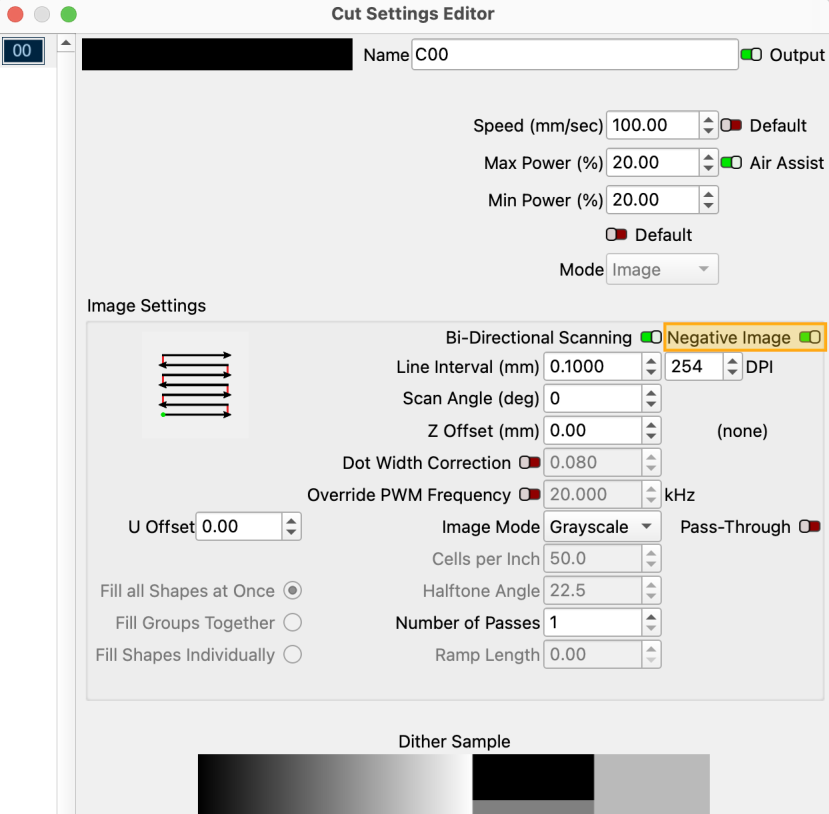This screenshot has height=814, width=829.
Task: Select Fill all Shapes at Once
Action: point(293,591)
